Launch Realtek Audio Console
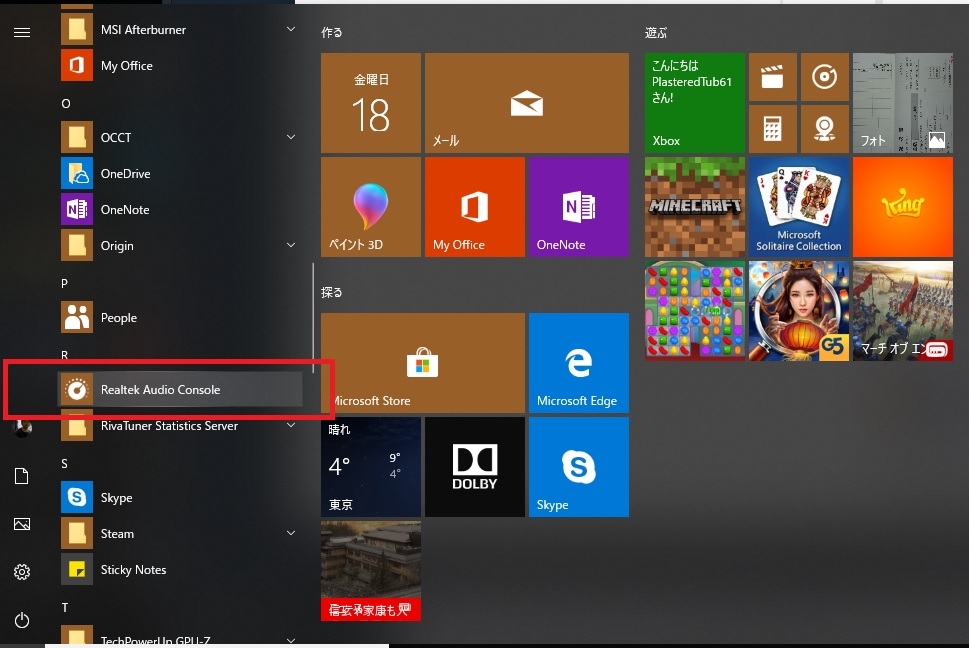 pyautogui.click(x=180, y=390)
